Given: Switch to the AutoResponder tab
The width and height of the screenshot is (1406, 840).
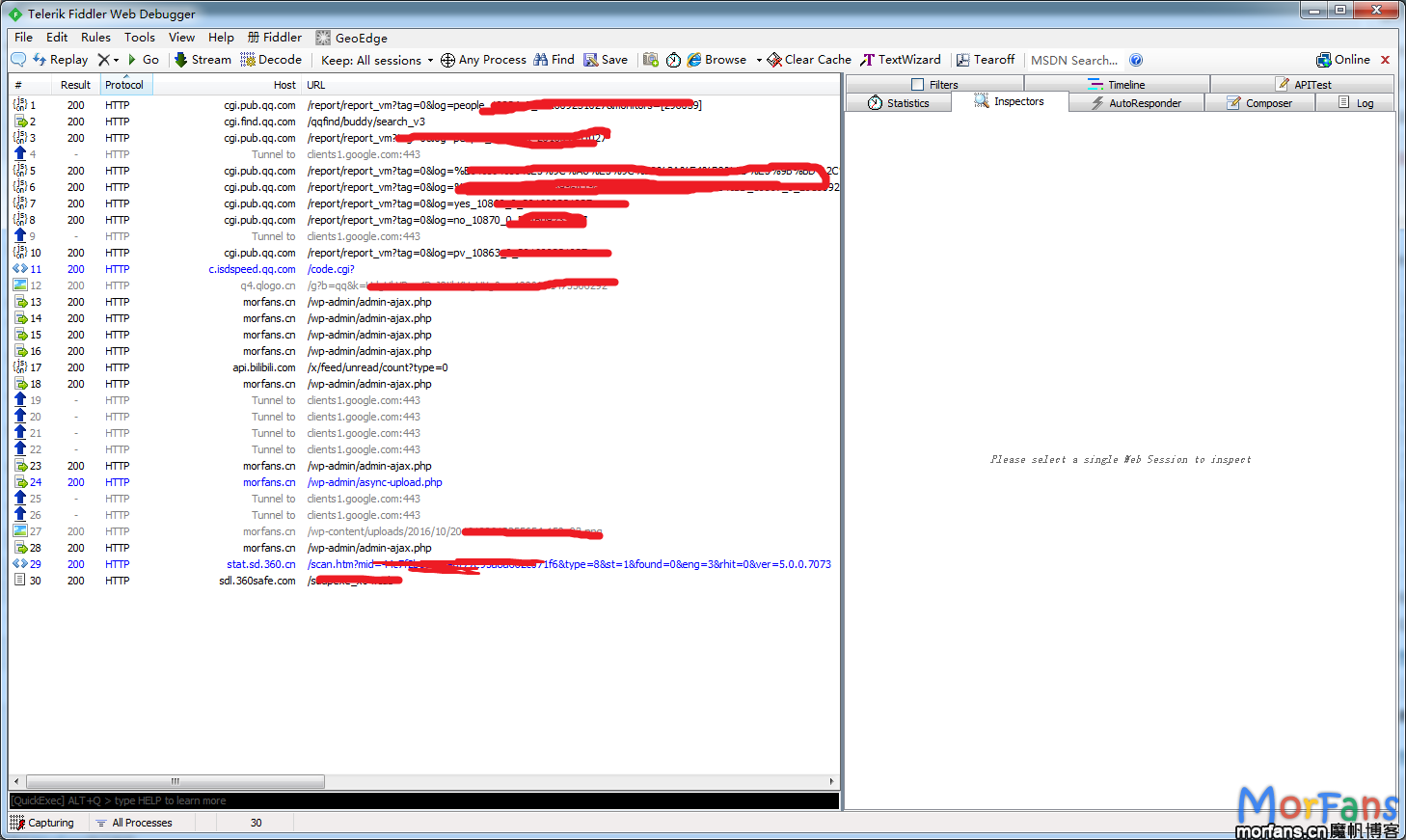Looking at the screenshot, I should 1136,103.
